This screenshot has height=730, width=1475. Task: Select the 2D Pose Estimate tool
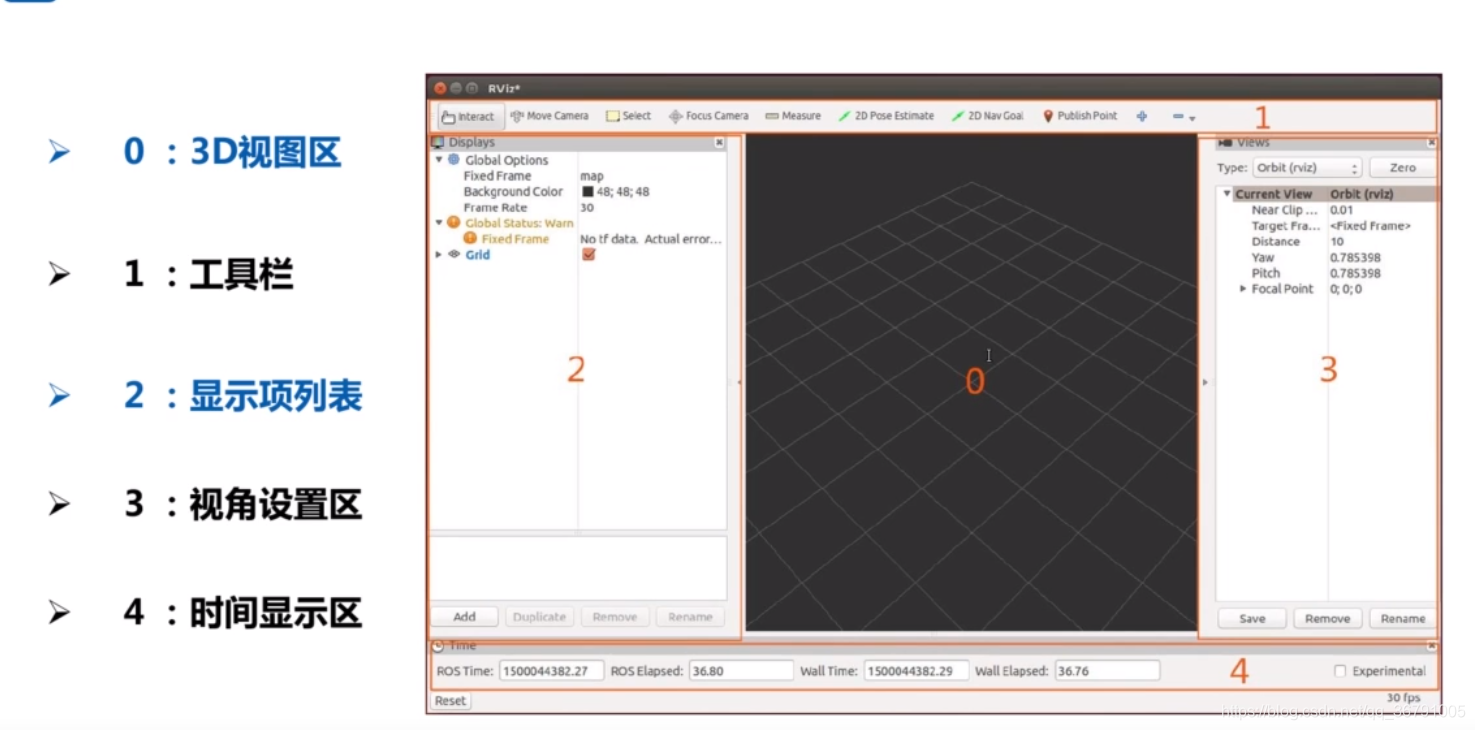tap(886, 116)
